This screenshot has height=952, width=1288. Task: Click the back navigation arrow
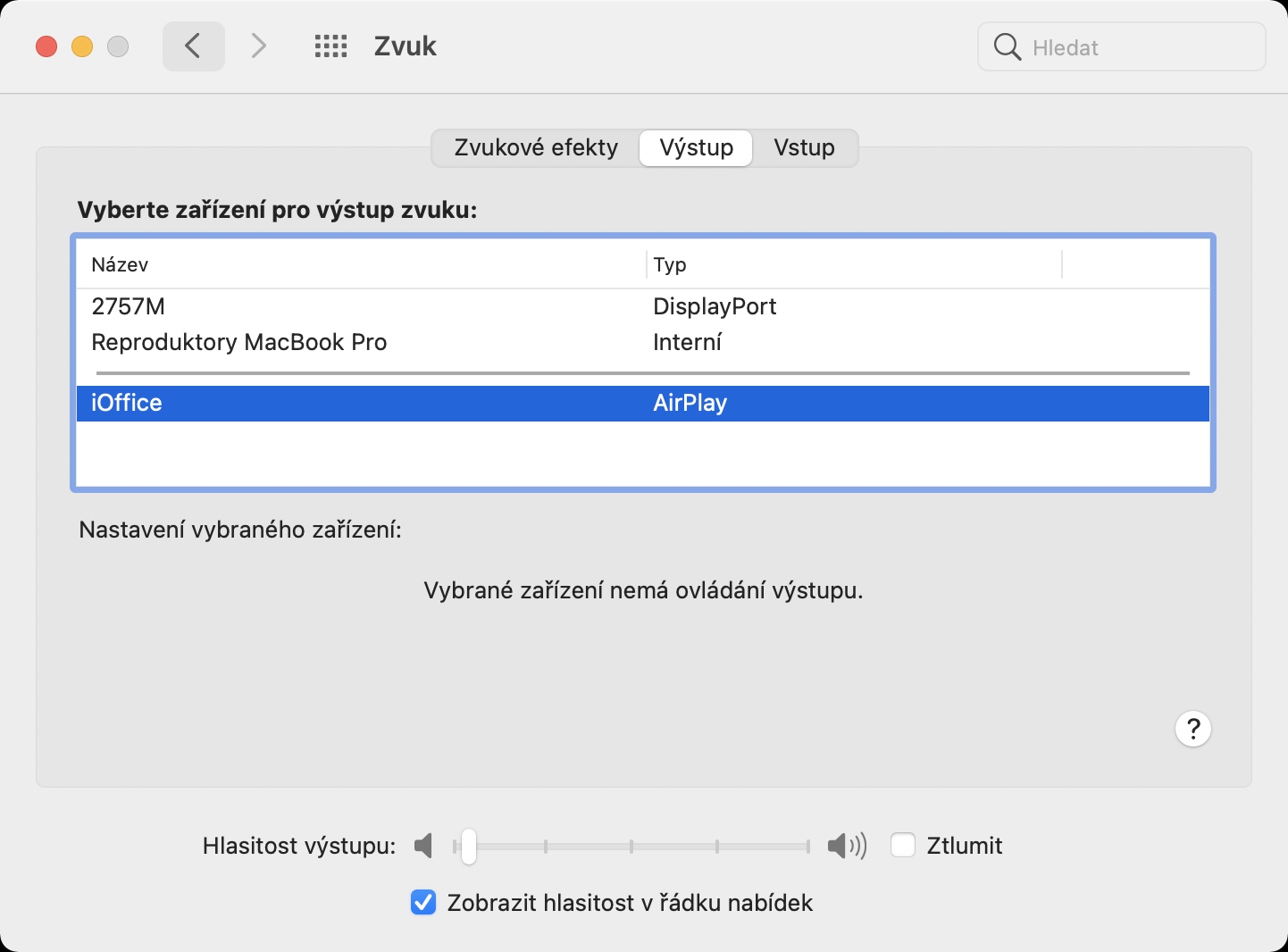(x=193, y=46)
